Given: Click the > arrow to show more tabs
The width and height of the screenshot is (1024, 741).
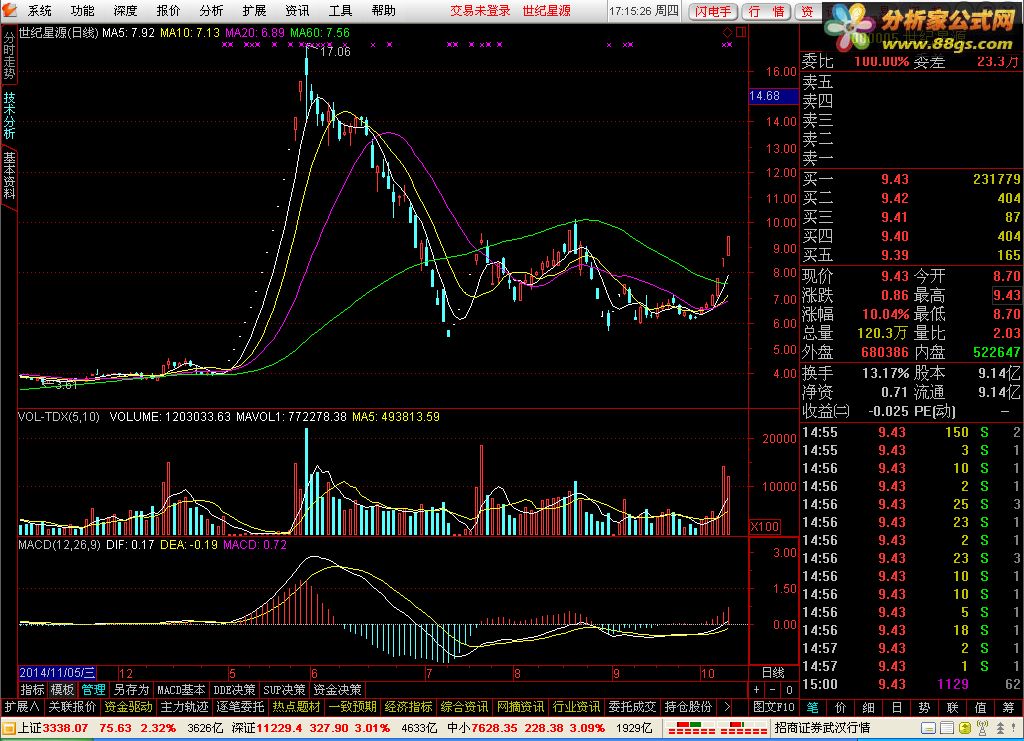Looking at the screenshot, I should pos(727,707).
